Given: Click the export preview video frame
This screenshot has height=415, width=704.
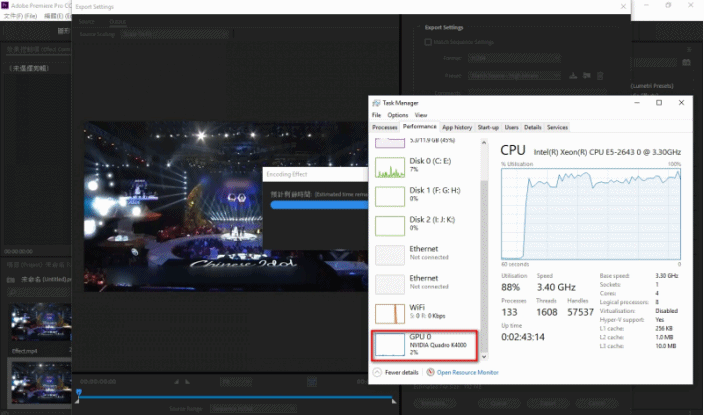Looking at the screenshot, I should point(226,206).
